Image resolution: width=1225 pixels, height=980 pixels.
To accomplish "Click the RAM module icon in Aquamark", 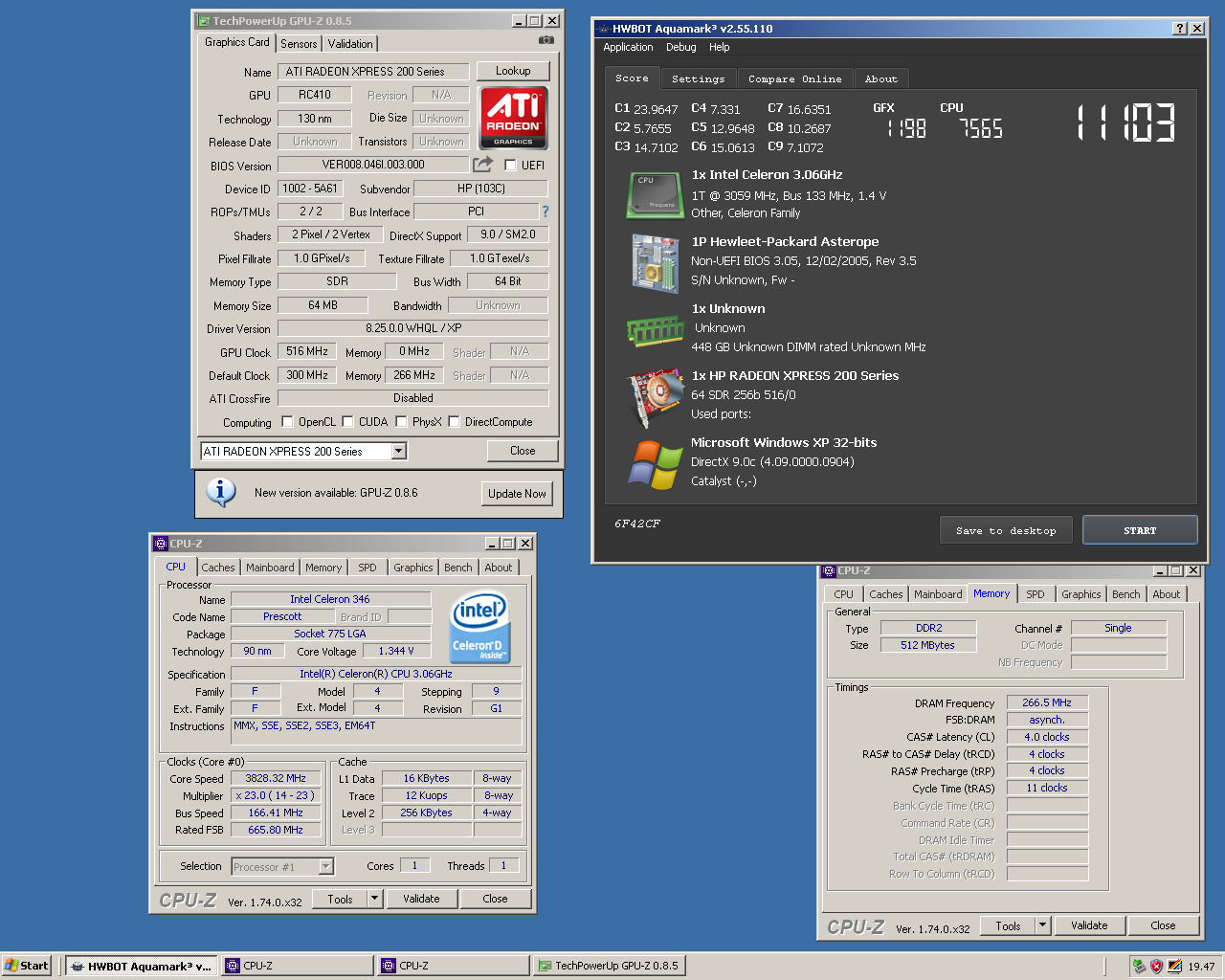I will [655, 331].
